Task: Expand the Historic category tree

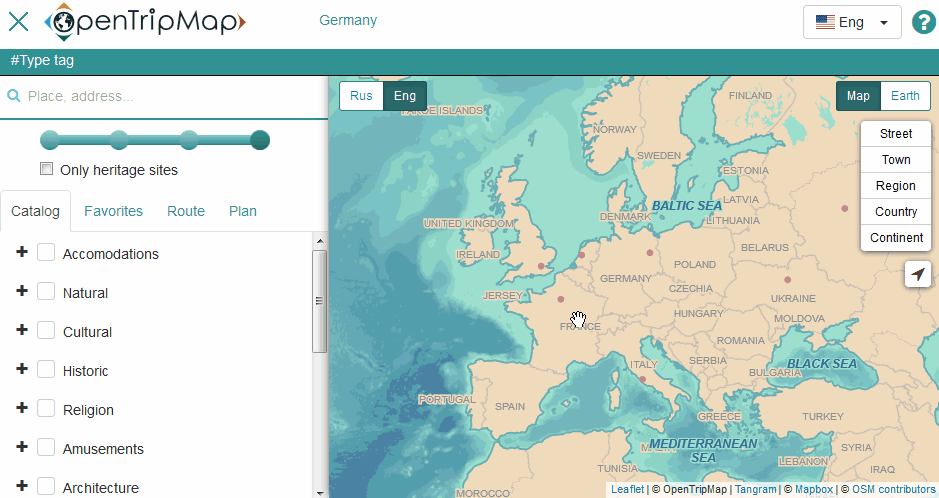Action: click(x=22, y=369)
